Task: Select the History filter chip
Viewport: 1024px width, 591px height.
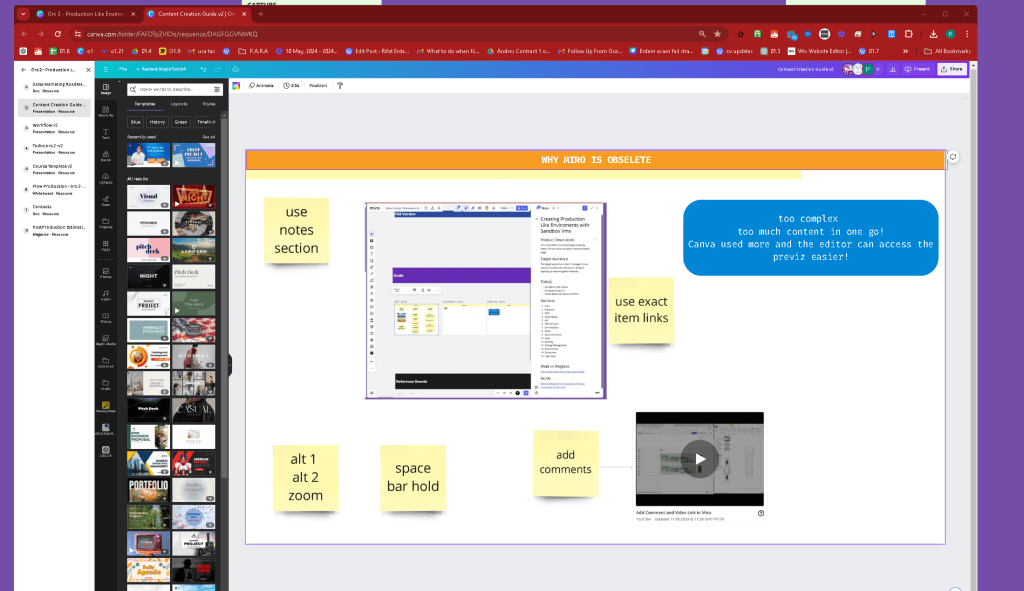Action: click(157, 122)
